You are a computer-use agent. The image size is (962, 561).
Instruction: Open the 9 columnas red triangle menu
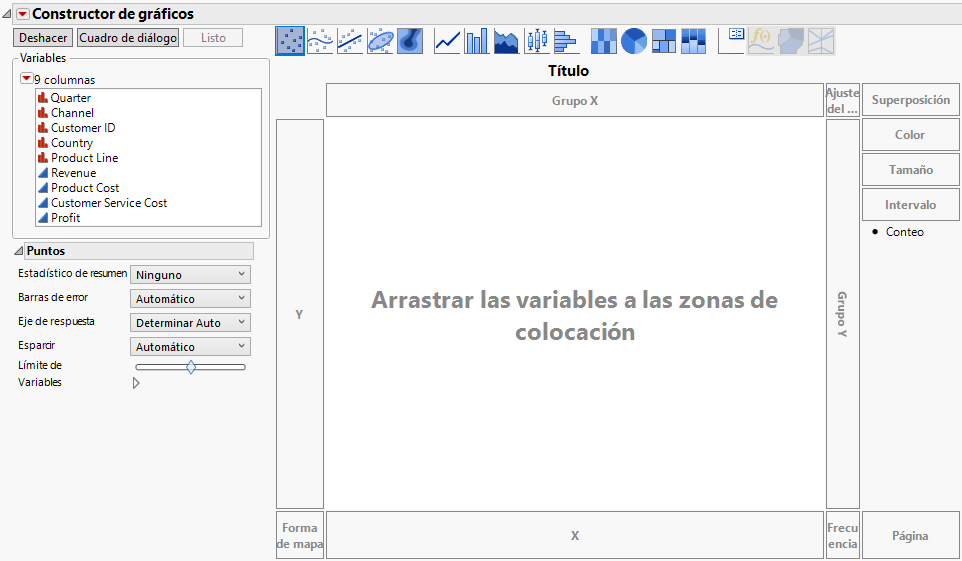27,79
